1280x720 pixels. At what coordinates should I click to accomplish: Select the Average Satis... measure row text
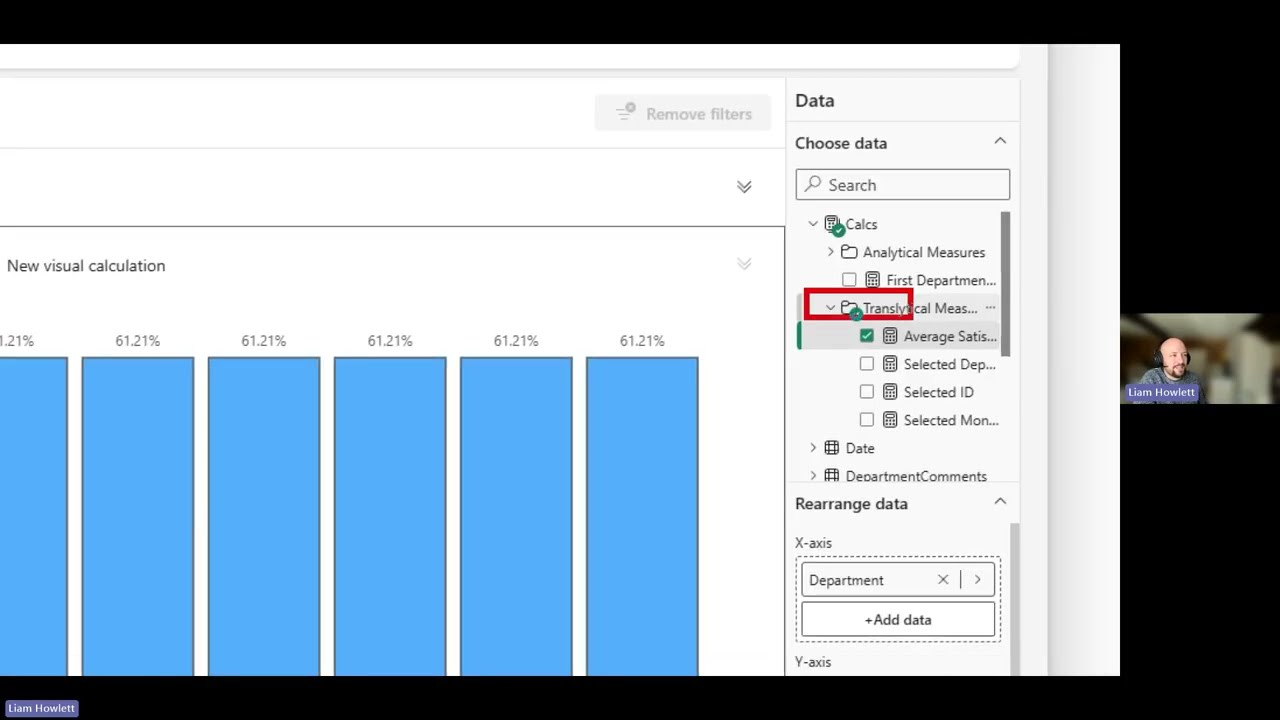tap(950, 336)
